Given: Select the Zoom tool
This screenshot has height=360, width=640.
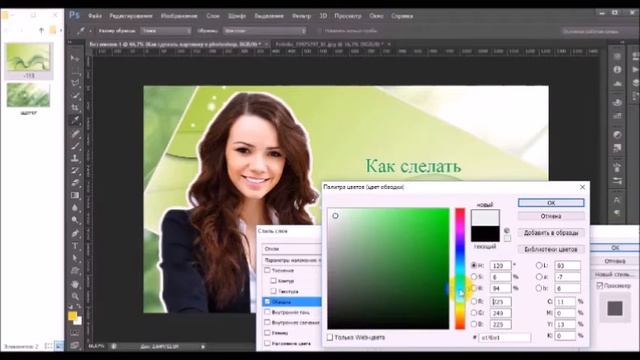Looking at the screenshot, I should [x=75, y=296].
